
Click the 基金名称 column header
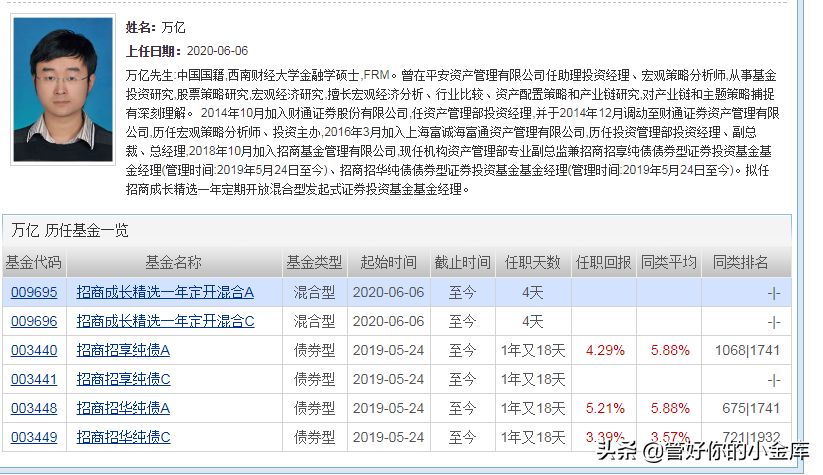pyautogui.click(x=174, y=262)
